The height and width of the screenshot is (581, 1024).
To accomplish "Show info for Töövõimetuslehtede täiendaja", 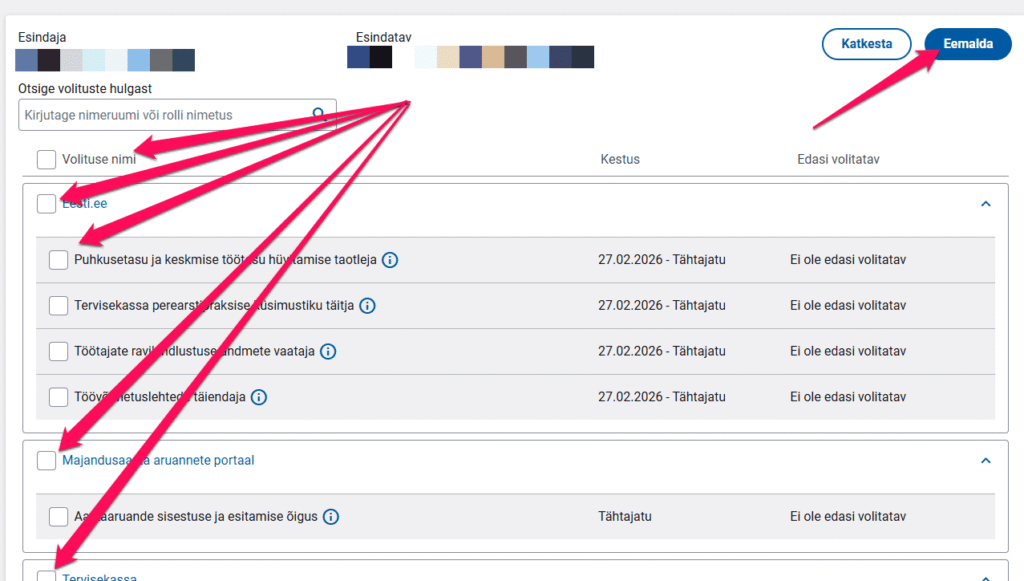I will [x=258, y=397].
